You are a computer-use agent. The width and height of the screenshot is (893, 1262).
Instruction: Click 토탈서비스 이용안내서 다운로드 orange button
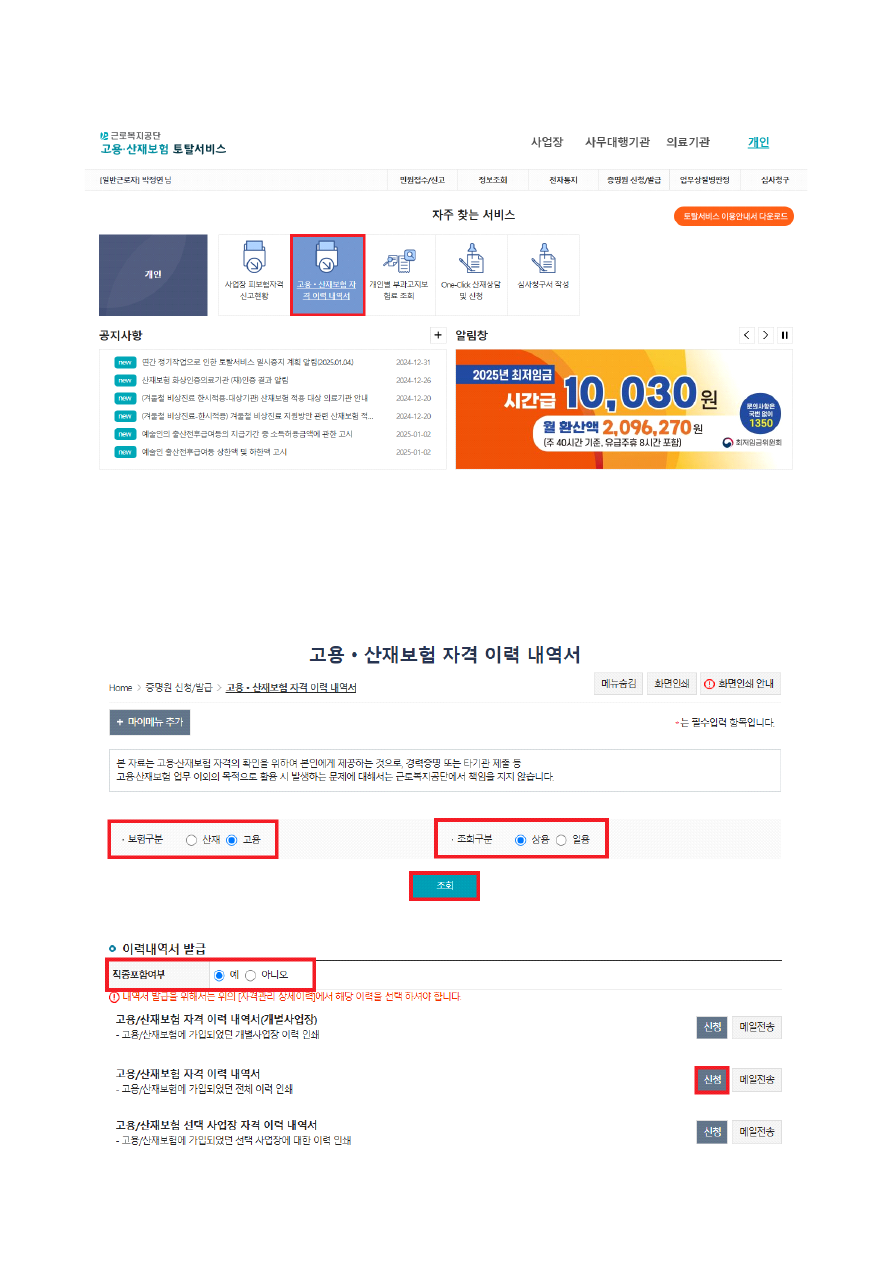[734, 216]
